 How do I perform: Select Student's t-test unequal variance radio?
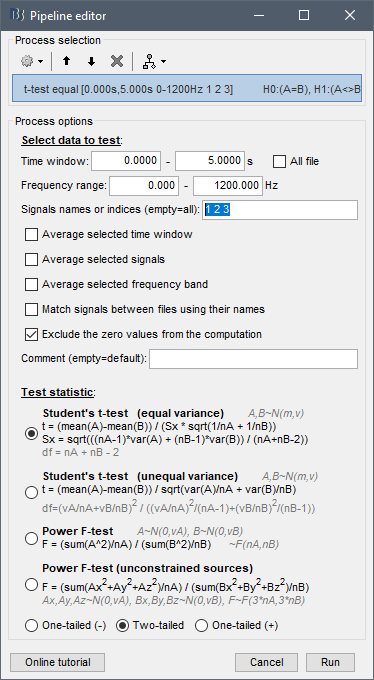pyautogui.click(x=31, y=493)
